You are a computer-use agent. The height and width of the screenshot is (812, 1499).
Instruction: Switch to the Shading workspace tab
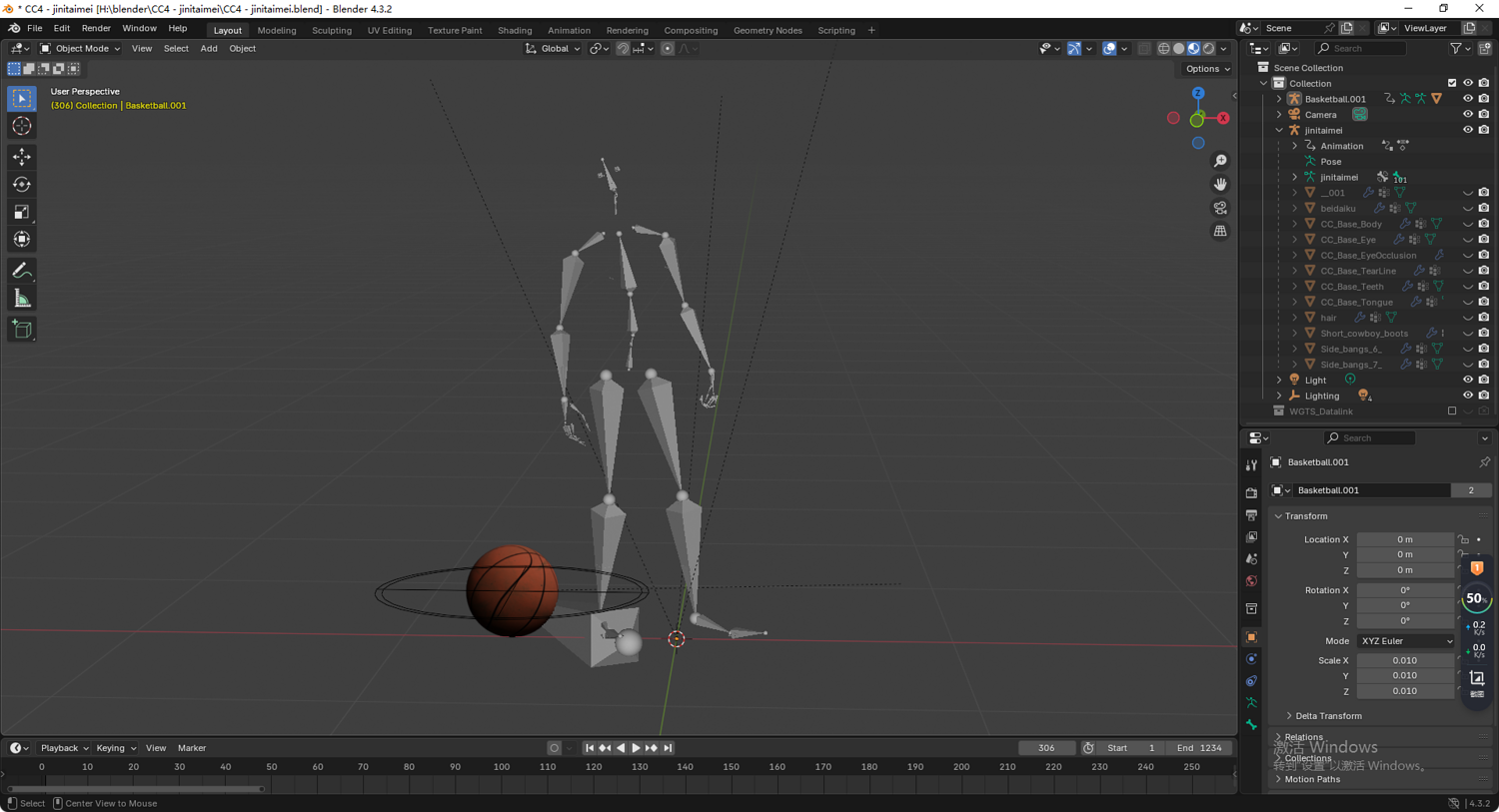point(515,30)
